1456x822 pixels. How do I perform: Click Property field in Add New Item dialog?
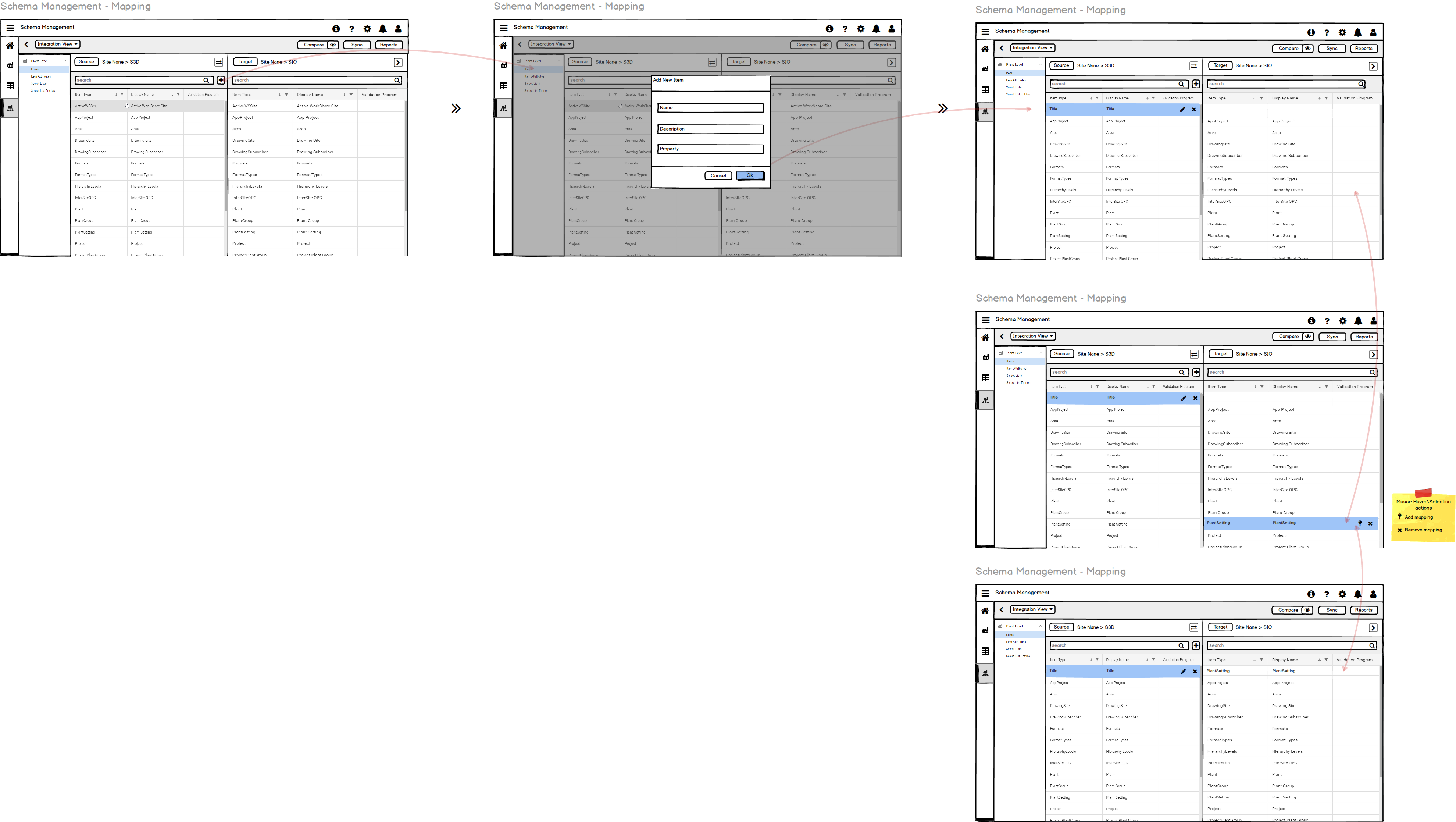(x=711, y=149)
